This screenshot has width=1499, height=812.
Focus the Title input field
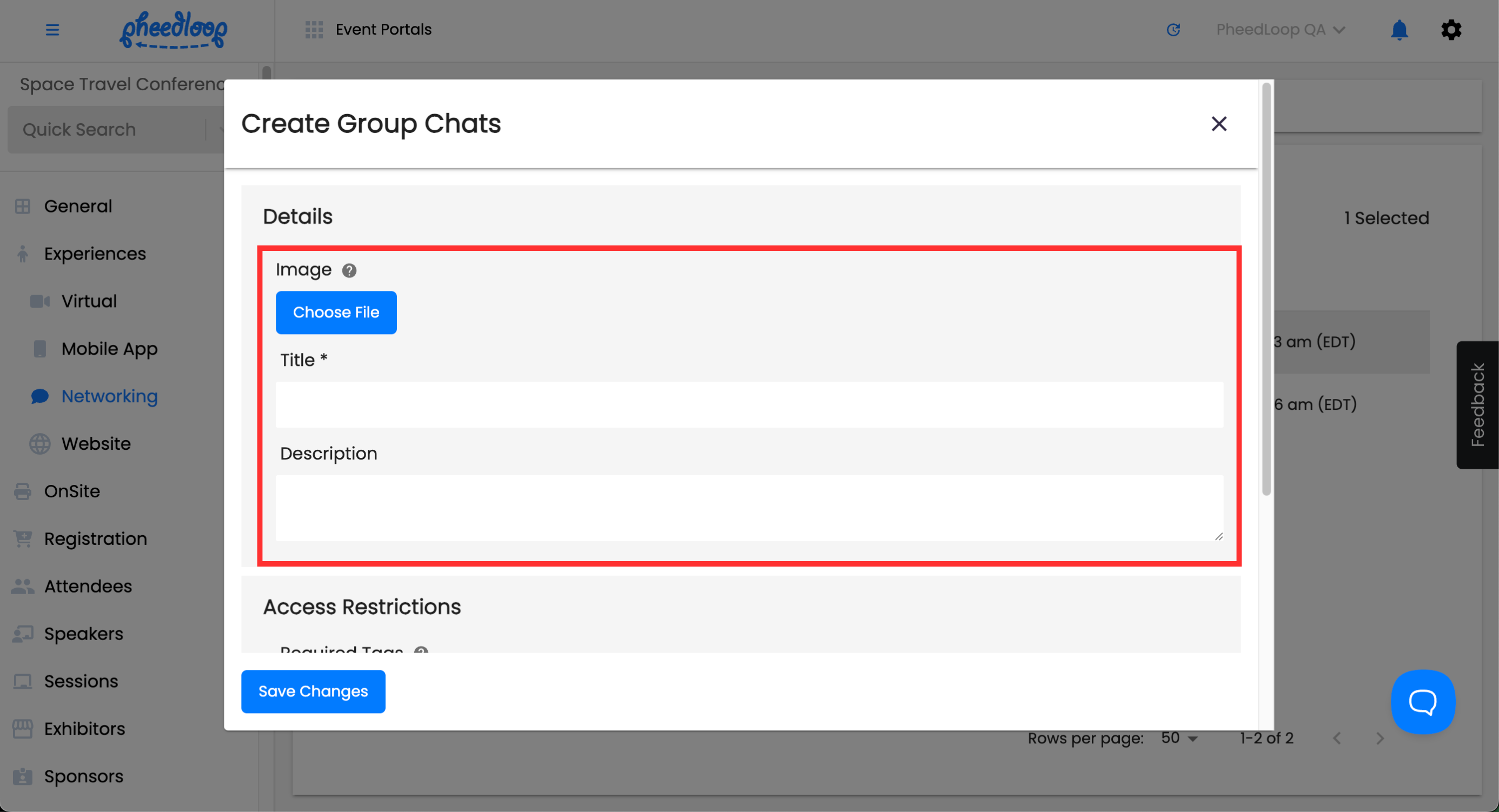(749, 405)
